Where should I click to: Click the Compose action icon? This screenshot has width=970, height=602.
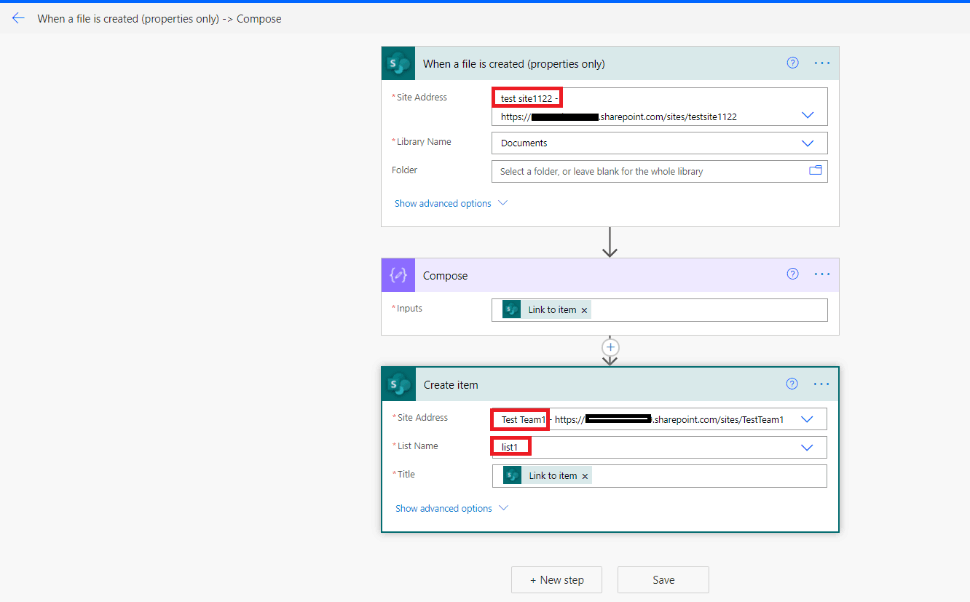[x=398, y=275]
